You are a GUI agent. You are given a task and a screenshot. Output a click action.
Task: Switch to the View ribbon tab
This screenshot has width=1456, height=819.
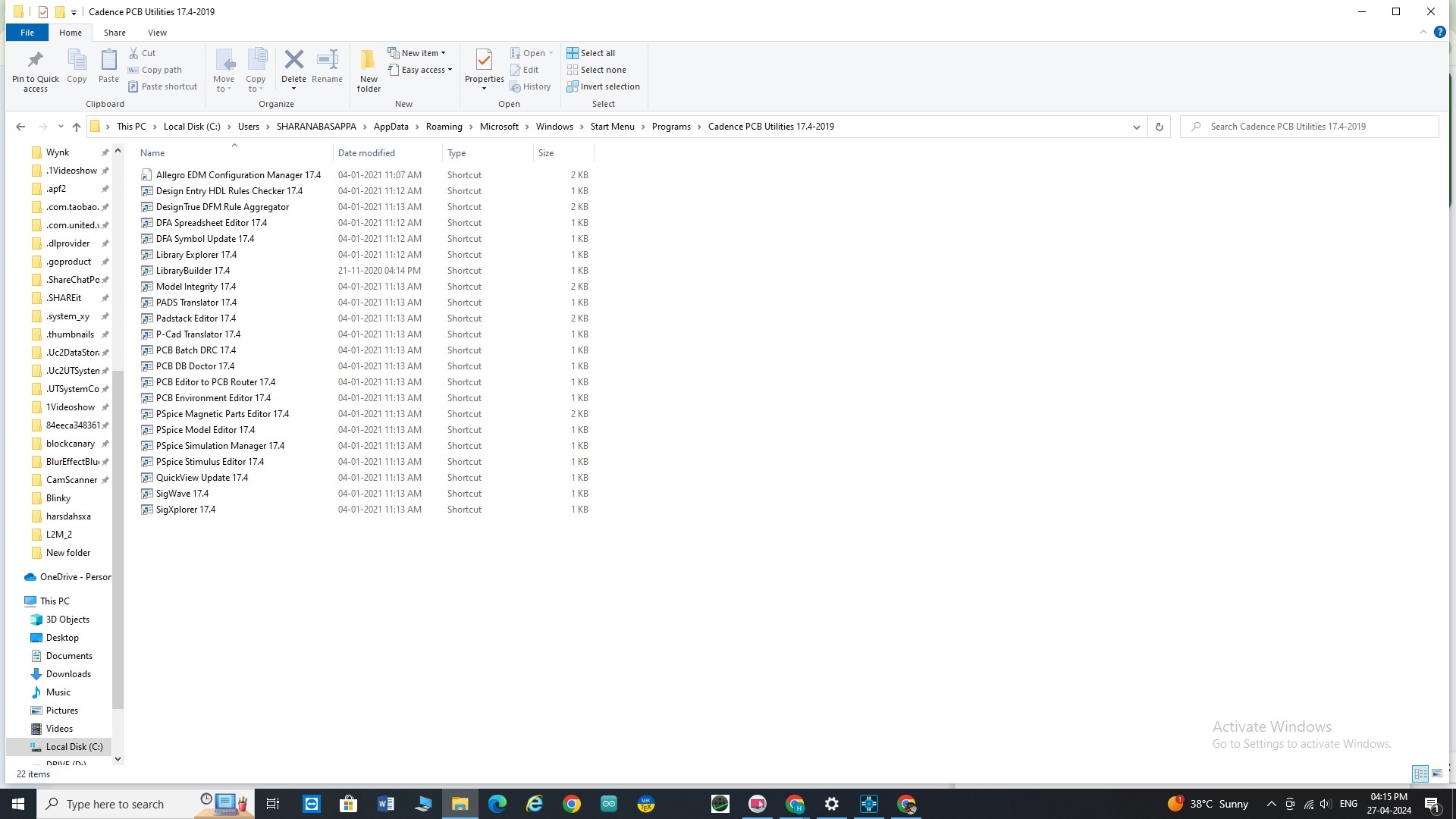point(157,33)
